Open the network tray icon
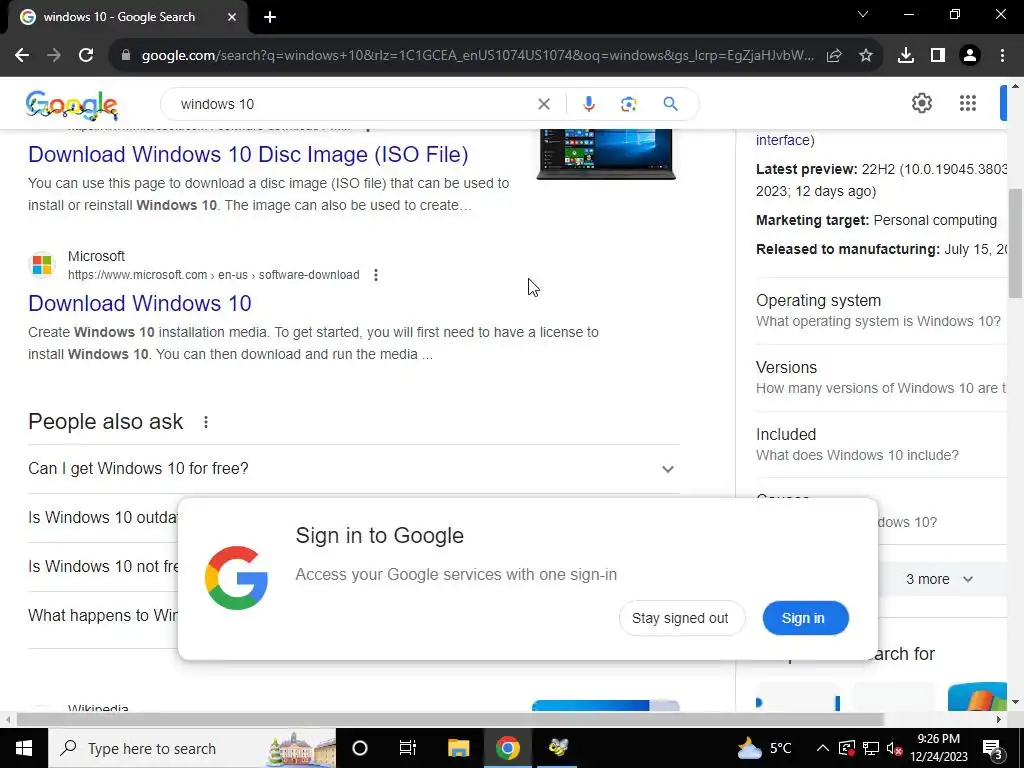Viewport: 1024px width, 768px height. pos(871,748)
